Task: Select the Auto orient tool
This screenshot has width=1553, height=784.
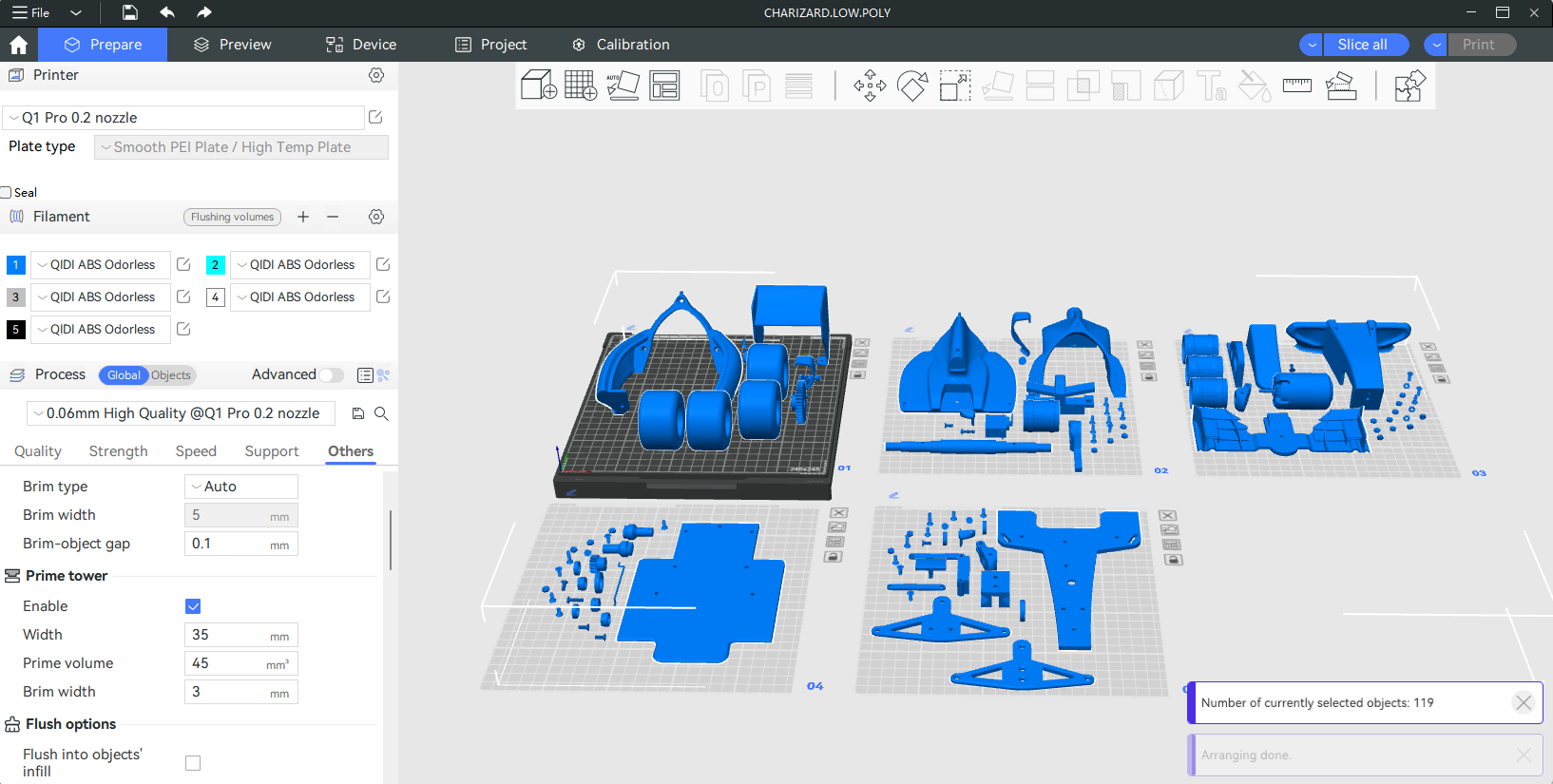Action: (x=623, y=86)
